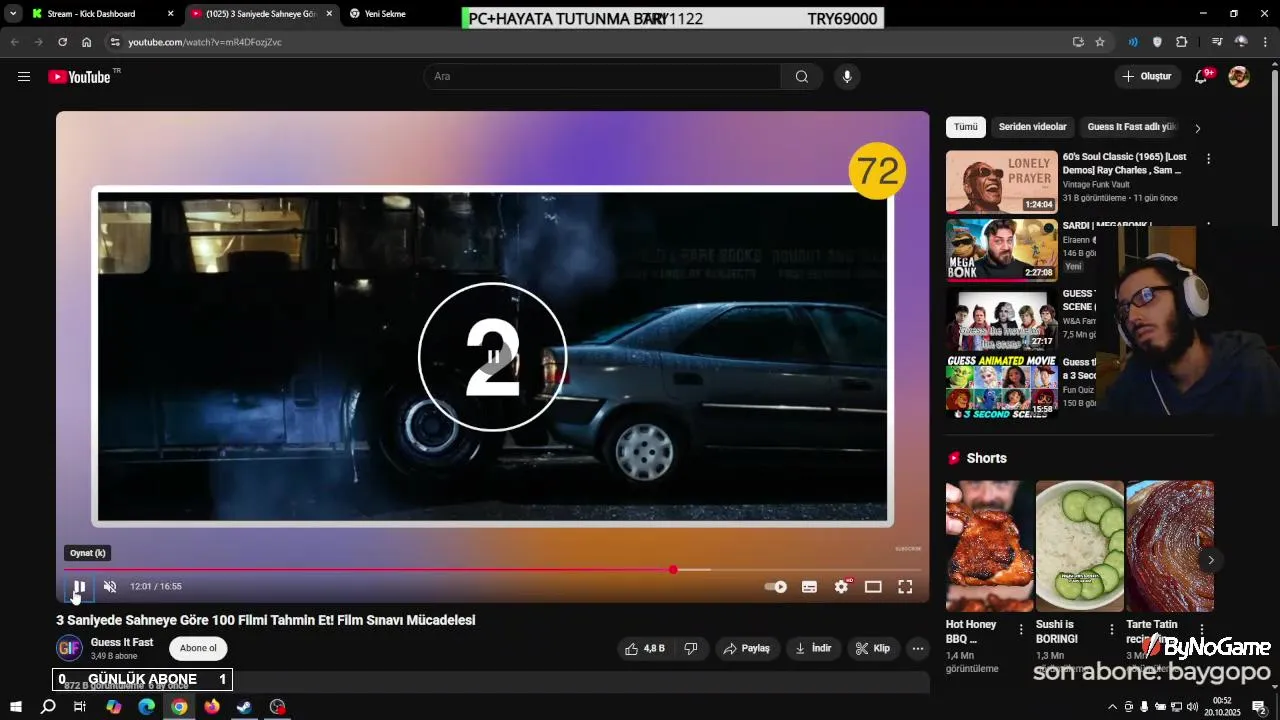Open the extensions puzzle icon
The width and height of the screenshot is (1280, 720).
click(x=1182, y=42)
